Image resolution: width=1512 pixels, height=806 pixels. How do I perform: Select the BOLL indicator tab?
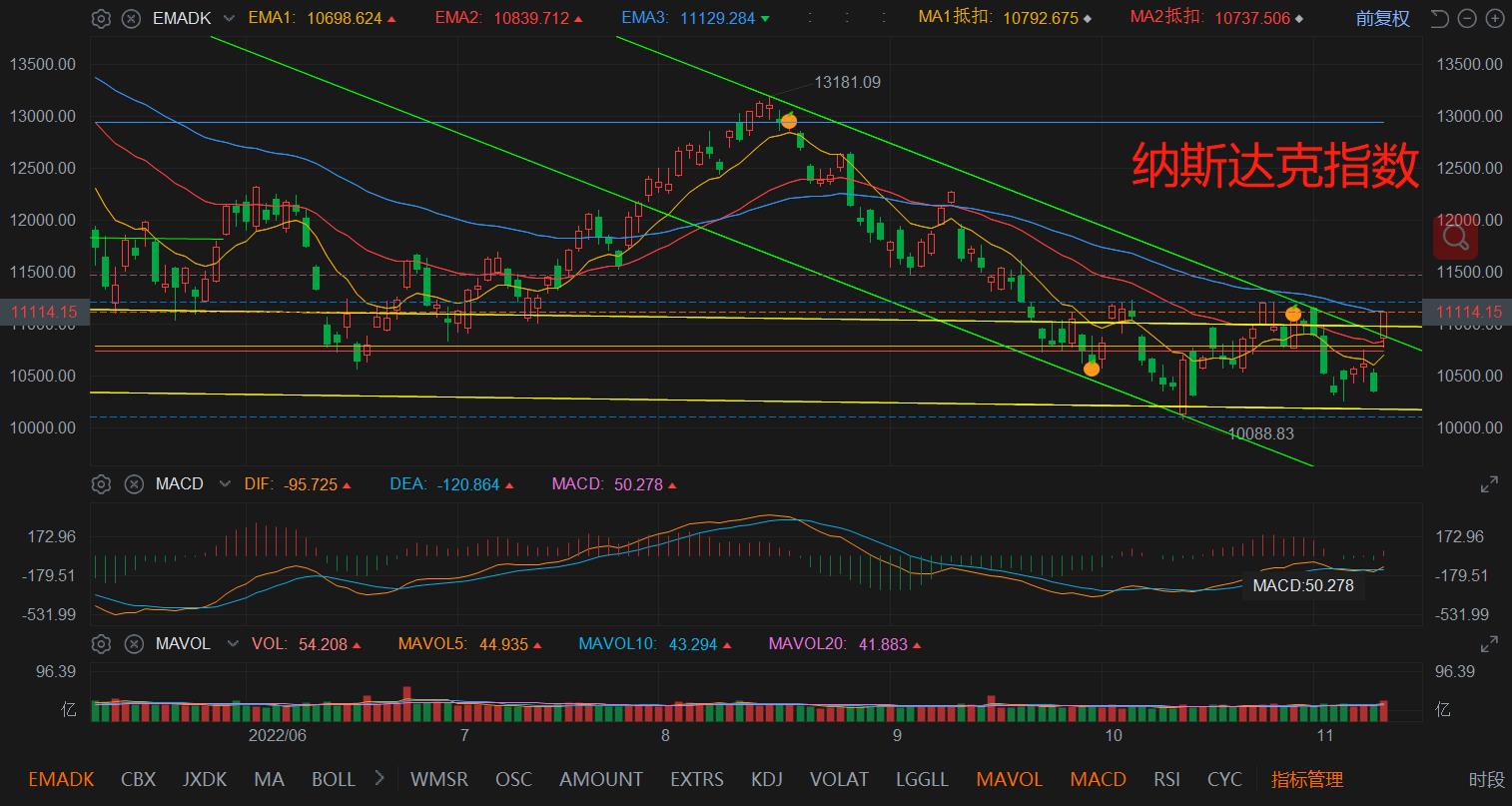pos(334,779)
